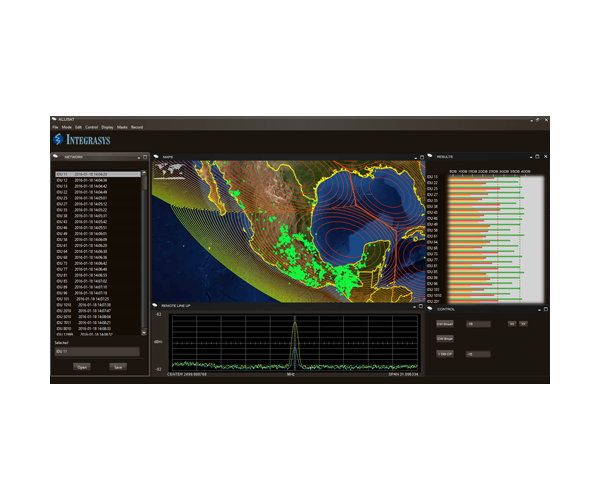Maximize the MAPS panel

coord(422,157)
